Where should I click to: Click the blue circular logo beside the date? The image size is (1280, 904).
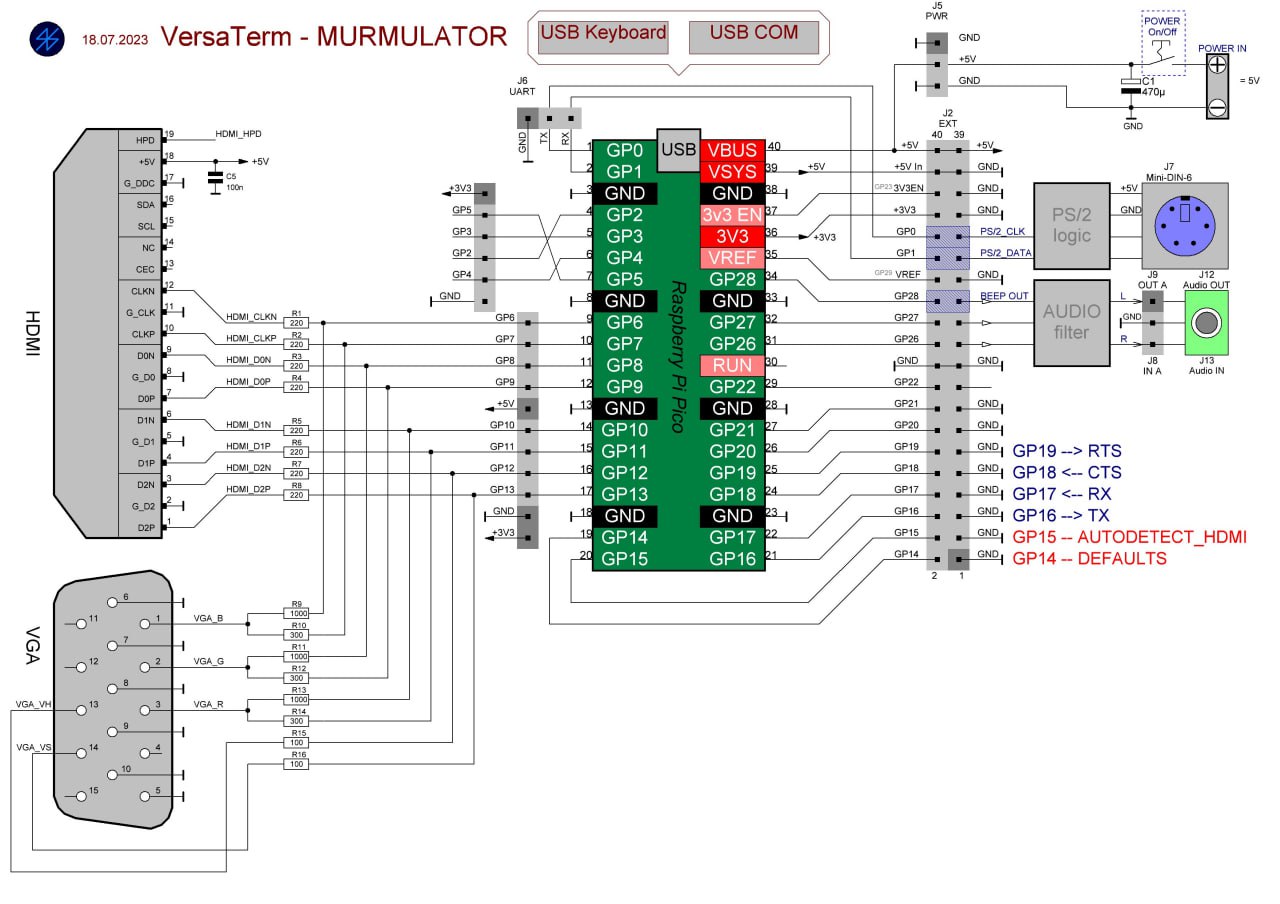[x=47, y=37]
